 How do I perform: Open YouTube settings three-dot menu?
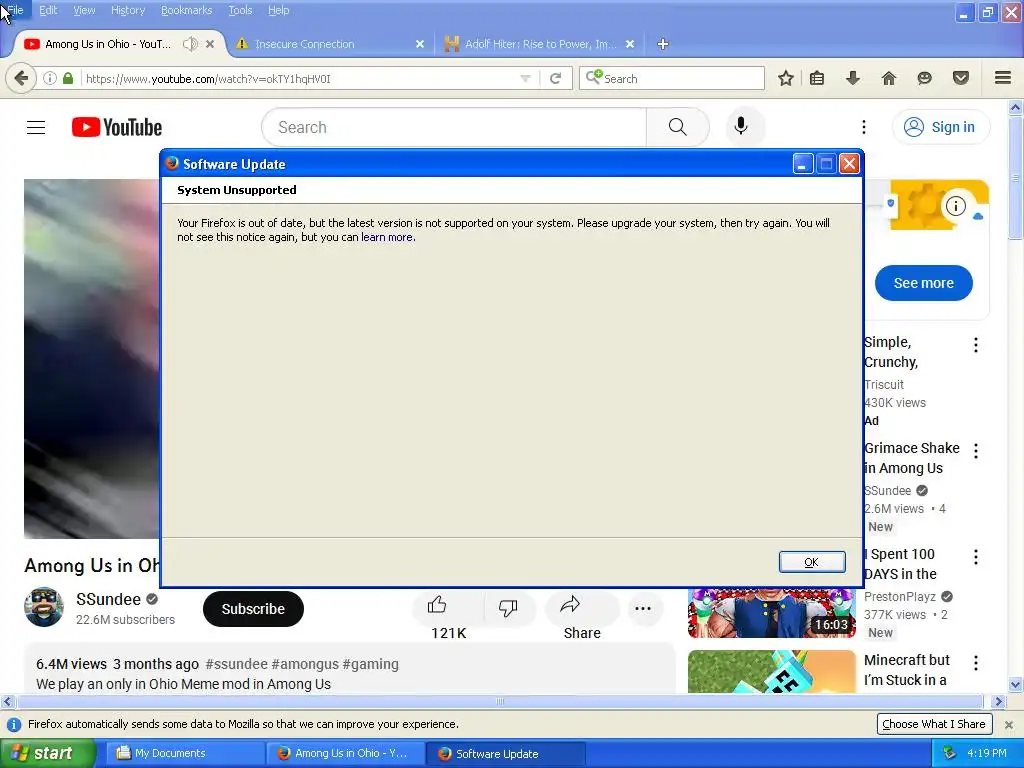(863, 127)
